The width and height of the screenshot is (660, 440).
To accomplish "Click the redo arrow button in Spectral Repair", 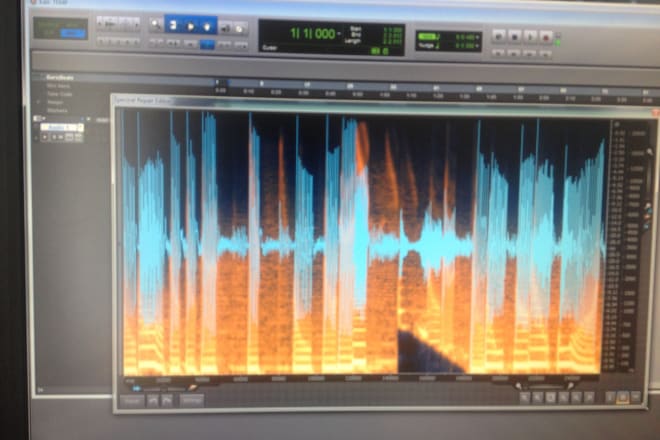I will coord(167,400).
